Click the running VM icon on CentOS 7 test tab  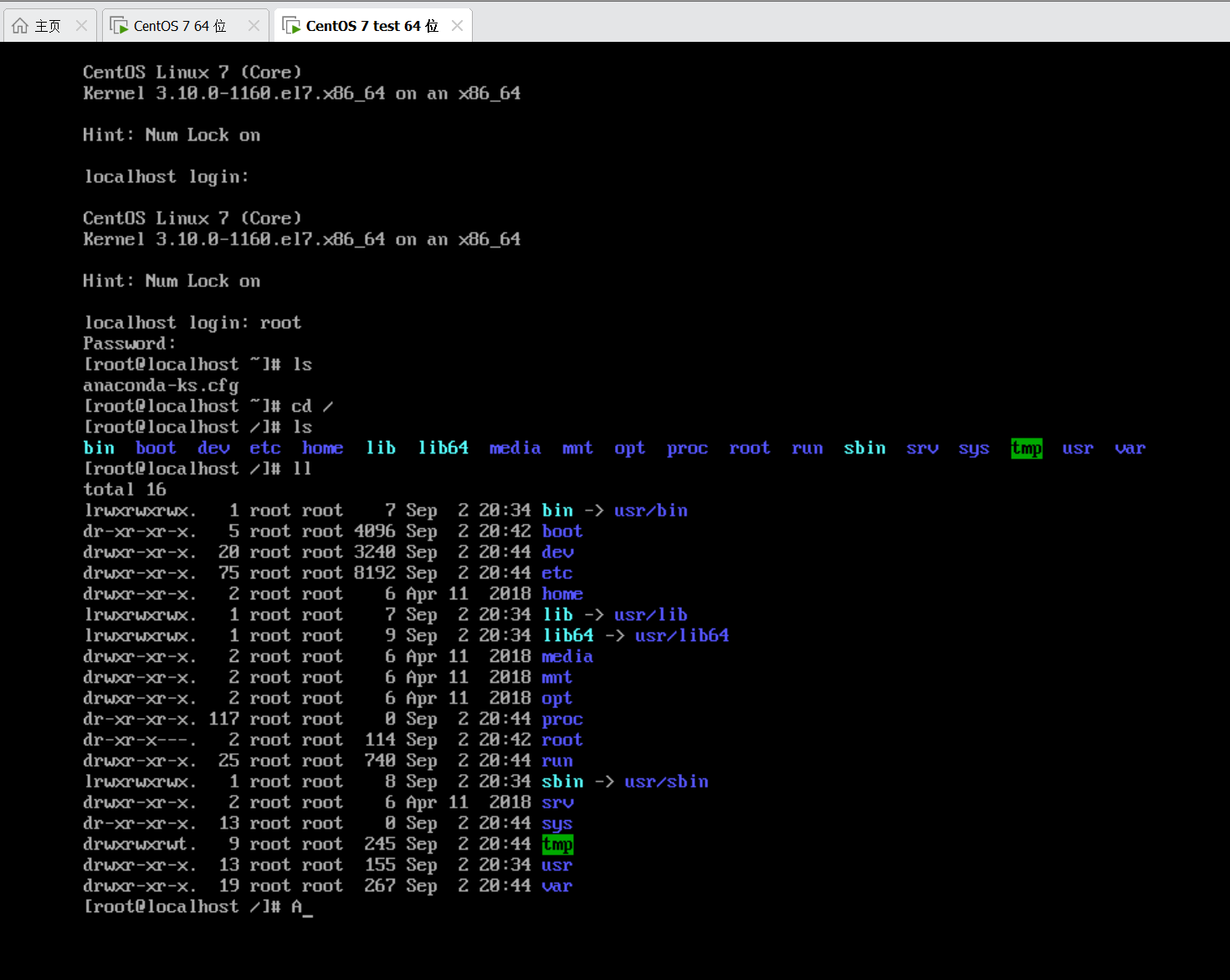[x=291, y=26]
